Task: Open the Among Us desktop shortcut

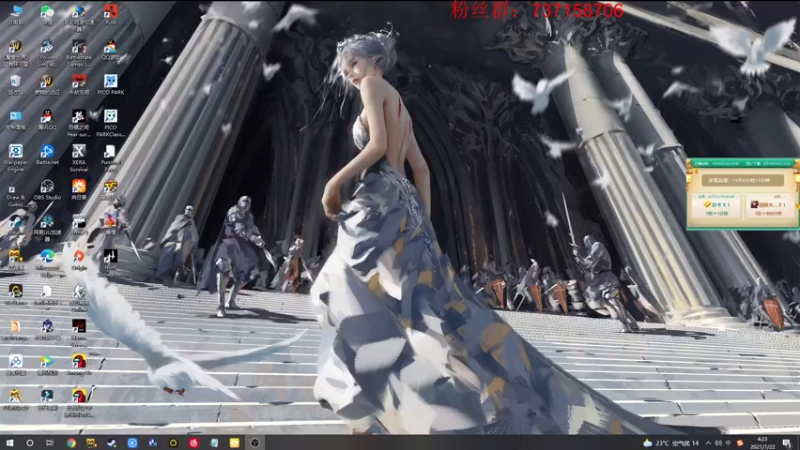Action: [79, 365]
